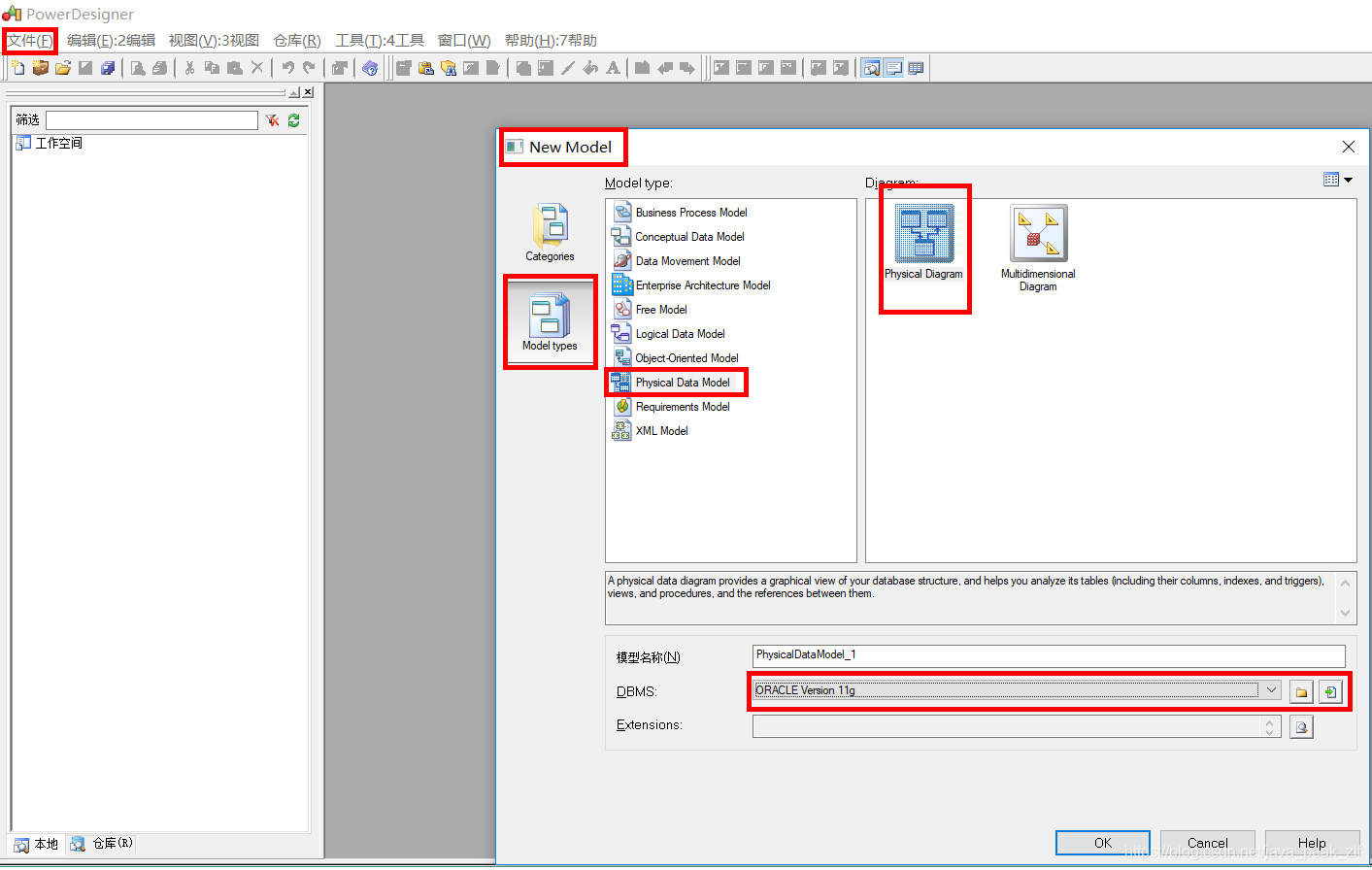Click the green refresh icon in browser panel
Image resolution: width=1372 pixels, height=870 pixels.
[293, 120]
